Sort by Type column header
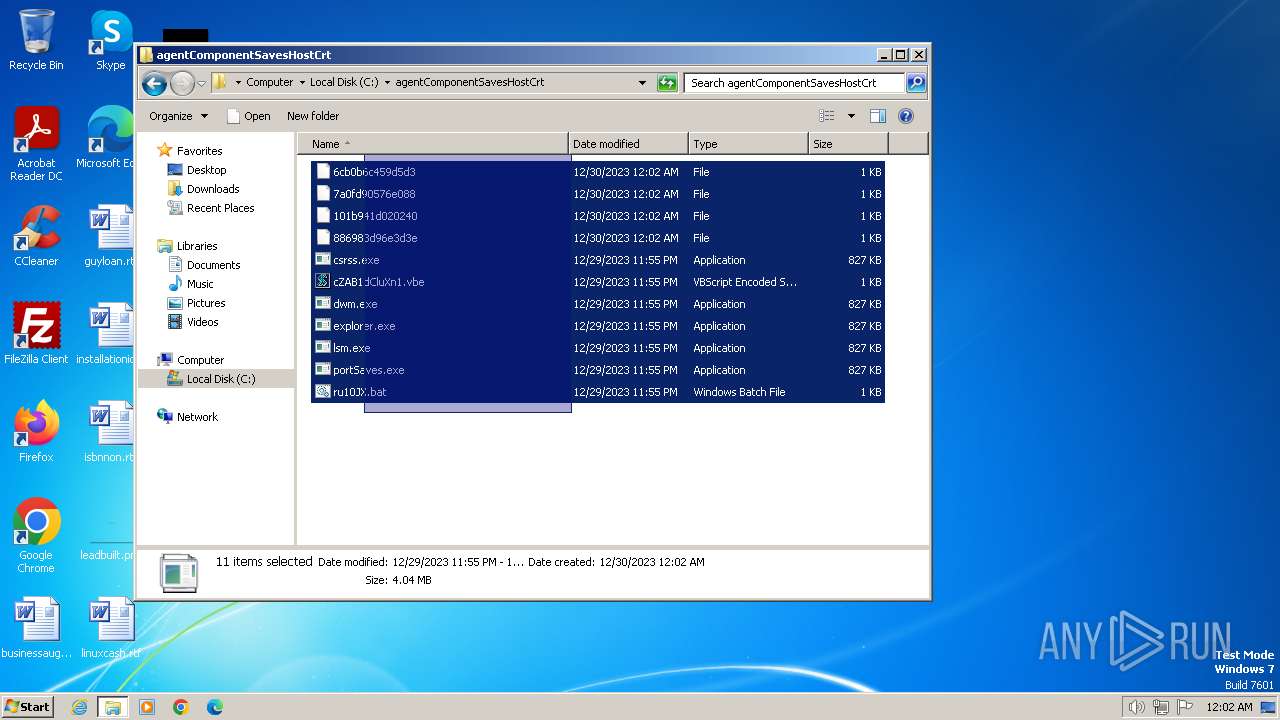The width and height of the screenshot is (1280, 720). click(748, 144)
